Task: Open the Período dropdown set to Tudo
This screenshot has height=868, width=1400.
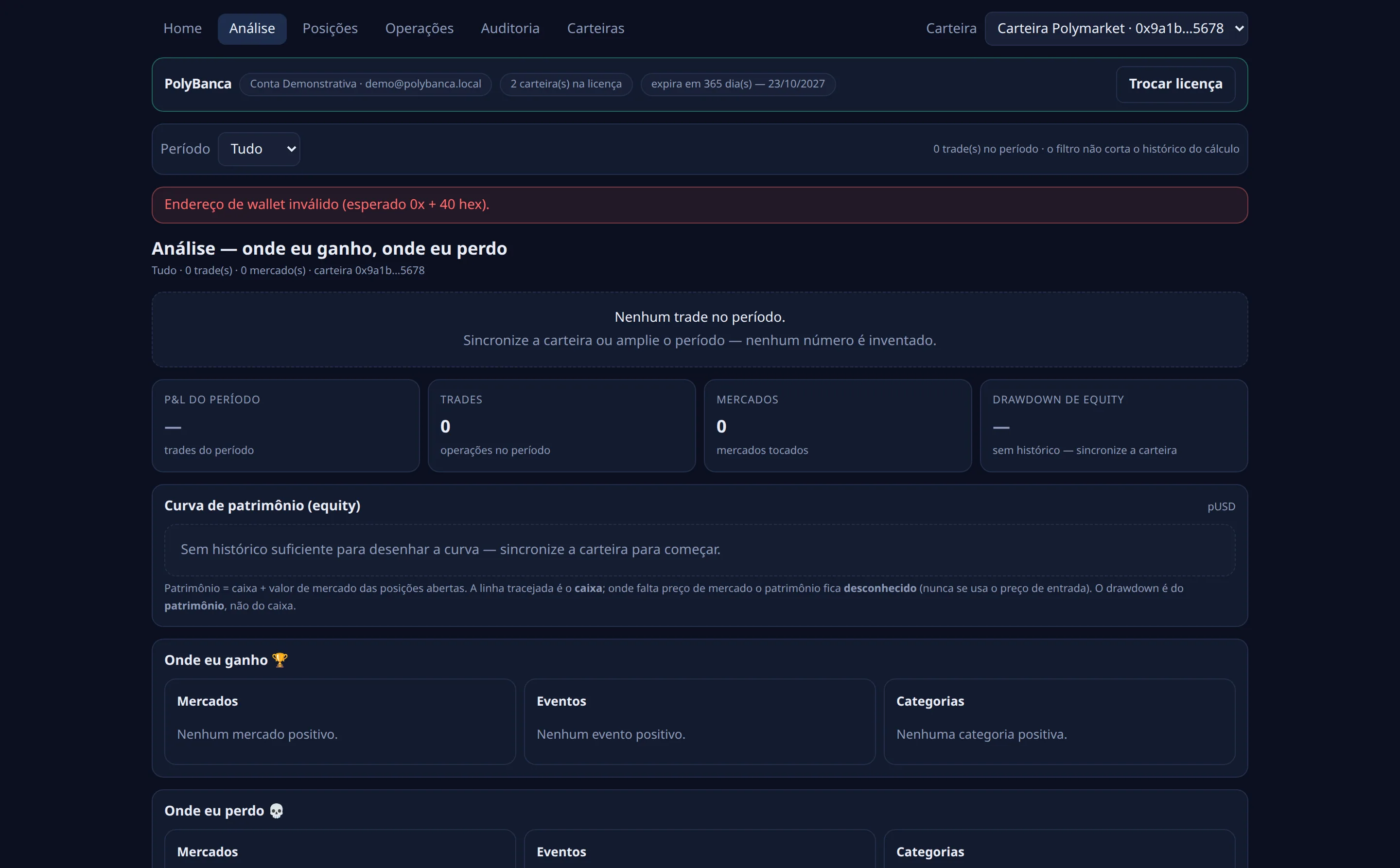Action: tap(259, 149)
